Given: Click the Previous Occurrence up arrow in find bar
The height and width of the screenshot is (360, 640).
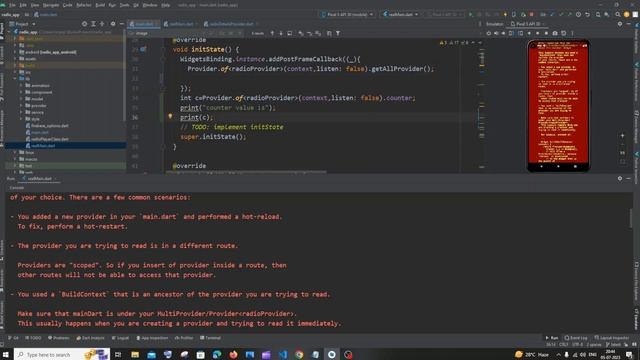Looking at the screenshot, I should point(272,33).
